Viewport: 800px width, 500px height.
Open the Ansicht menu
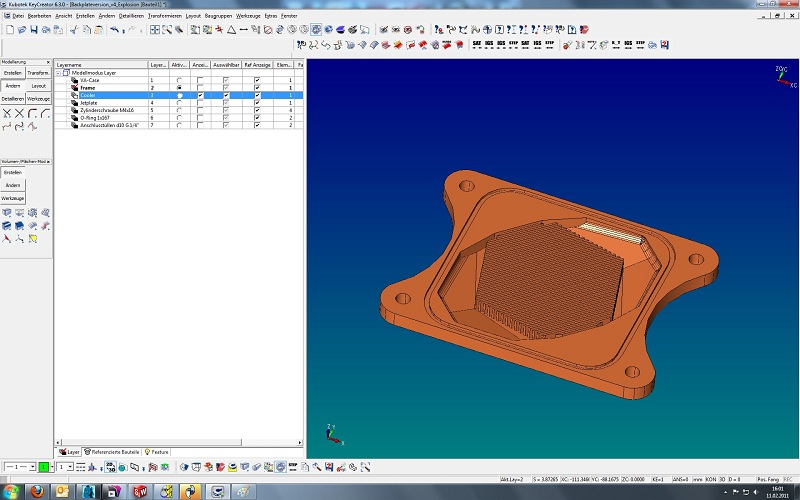63,16
